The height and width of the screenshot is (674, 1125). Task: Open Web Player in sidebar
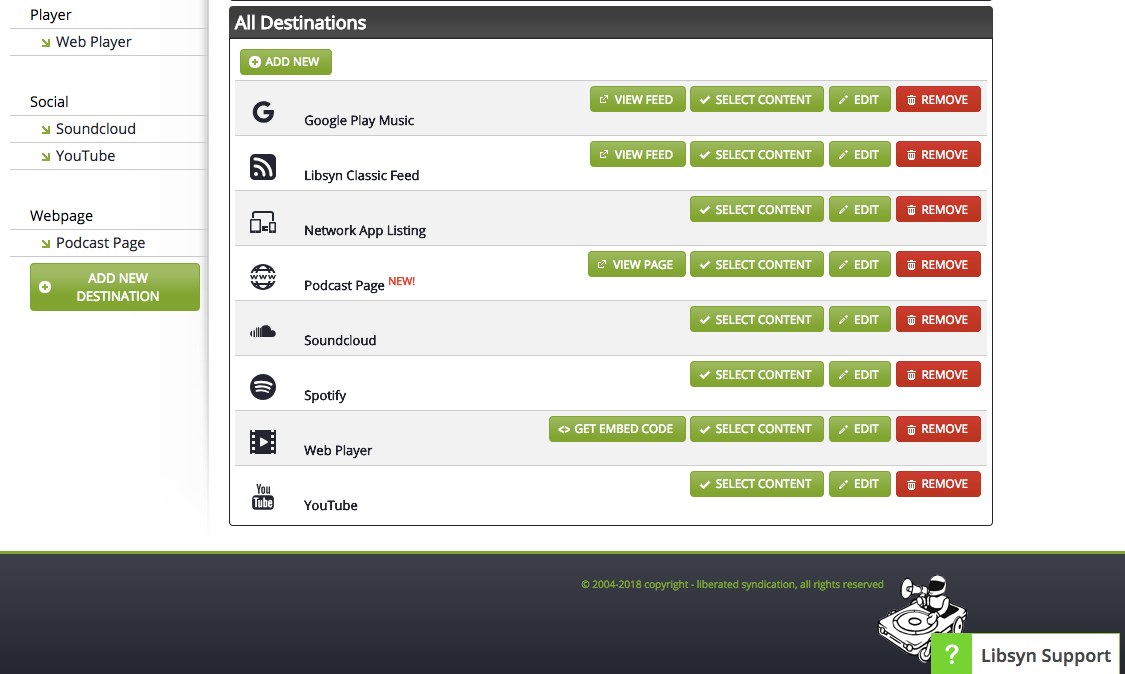point(93,42)
